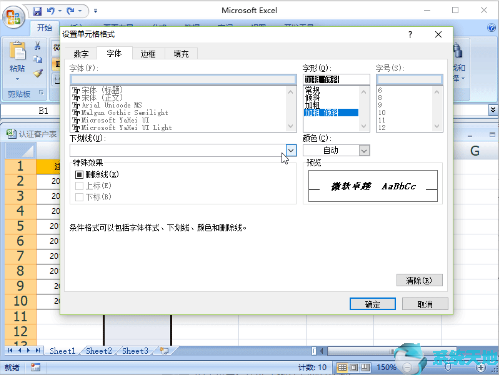This screenshot has height=375, width=499.
Task: Open the 剪贴板 group dialog launcher
Action: coord(41,93)
